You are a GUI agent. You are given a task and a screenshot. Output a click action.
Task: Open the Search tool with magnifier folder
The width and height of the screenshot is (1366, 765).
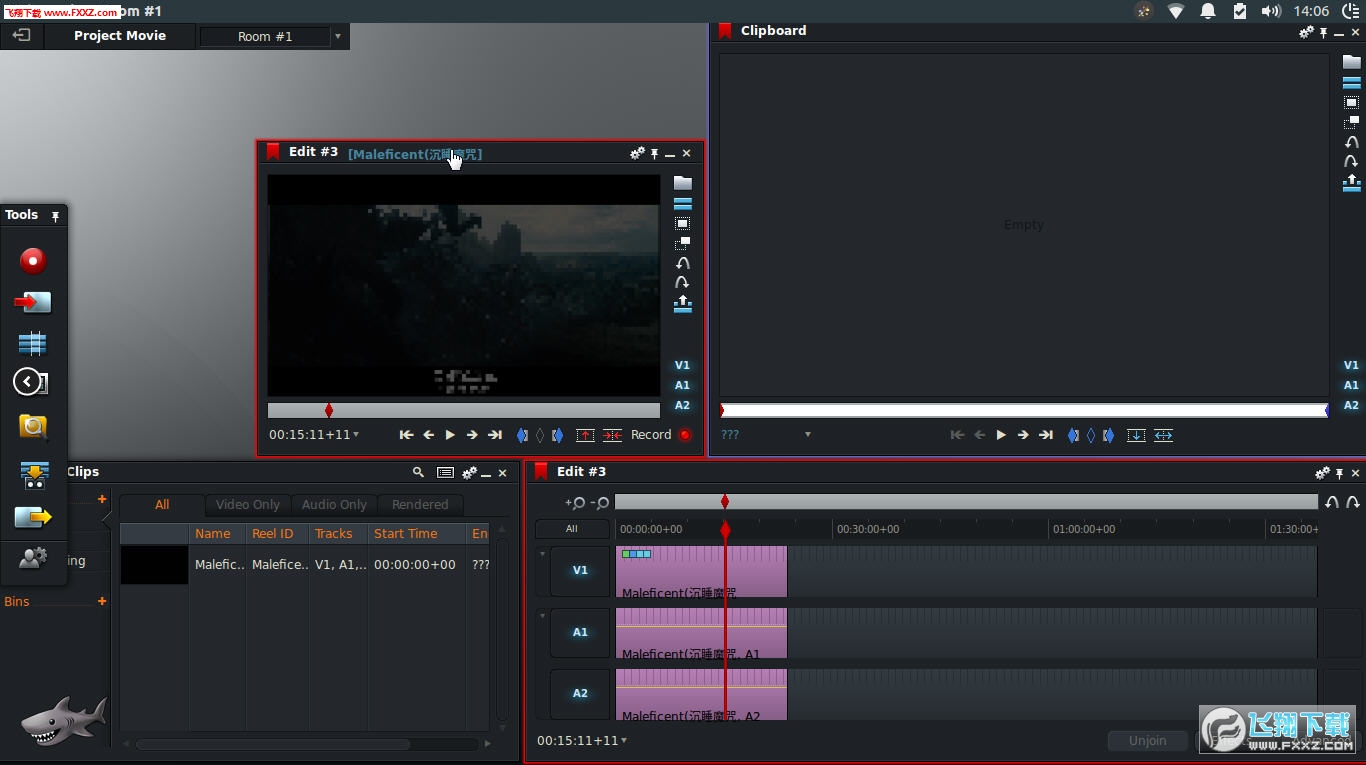[33, 427]
